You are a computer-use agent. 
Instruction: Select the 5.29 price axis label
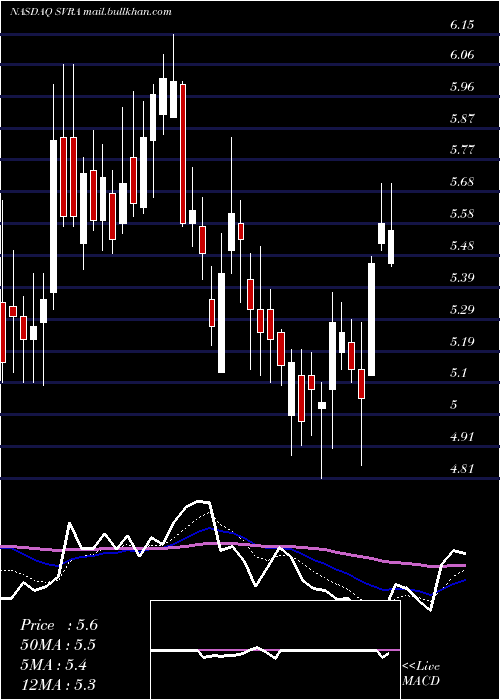[462, 309]
